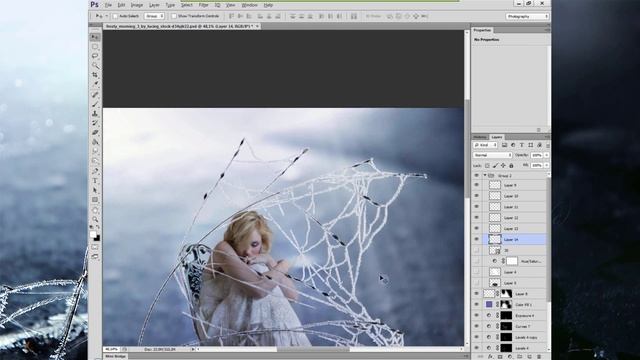Image resolution: width=640 pixels, height=360 pixels.
Task: Hide Layer 14 with its eye icon
Action: [x=476, y=239]
